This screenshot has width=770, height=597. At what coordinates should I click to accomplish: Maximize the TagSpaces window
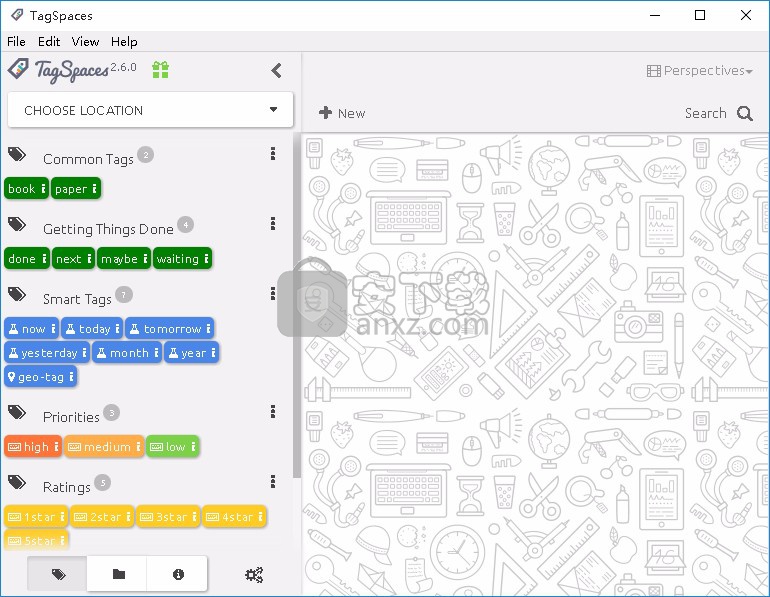click(700, 15)
